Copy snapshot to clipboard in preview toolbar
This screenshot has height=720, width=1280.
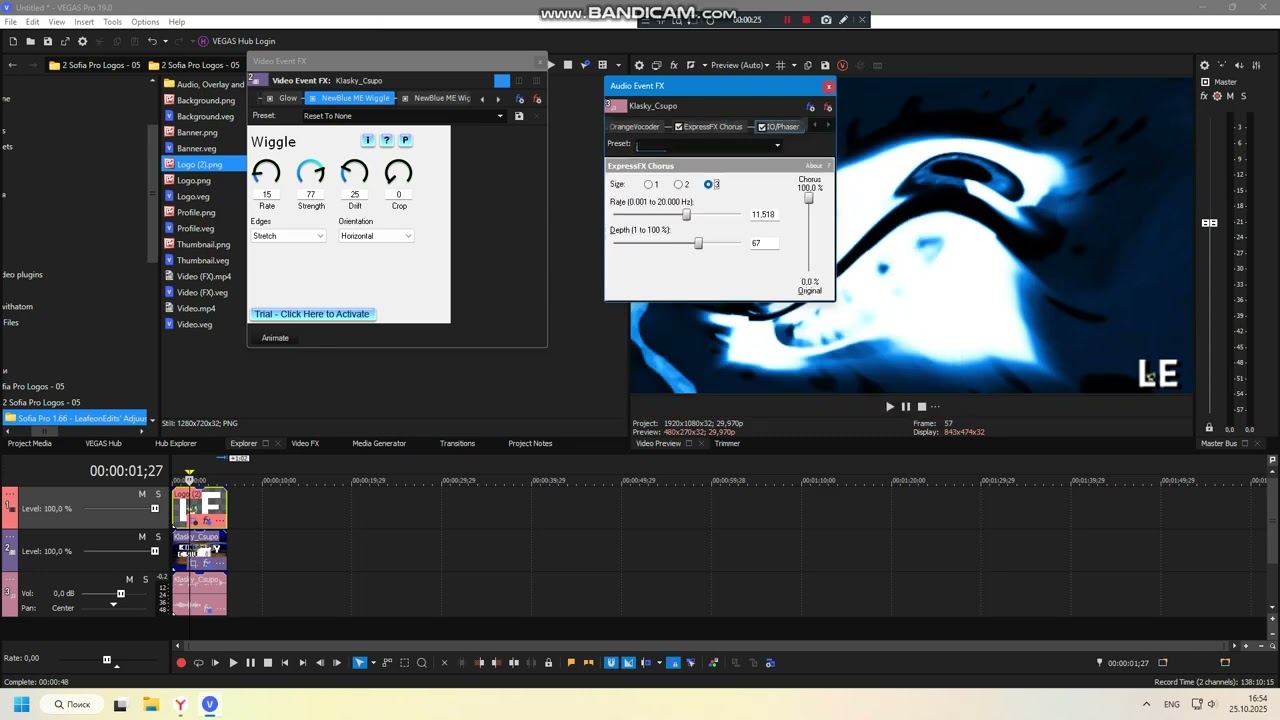(x=808, y=65)
